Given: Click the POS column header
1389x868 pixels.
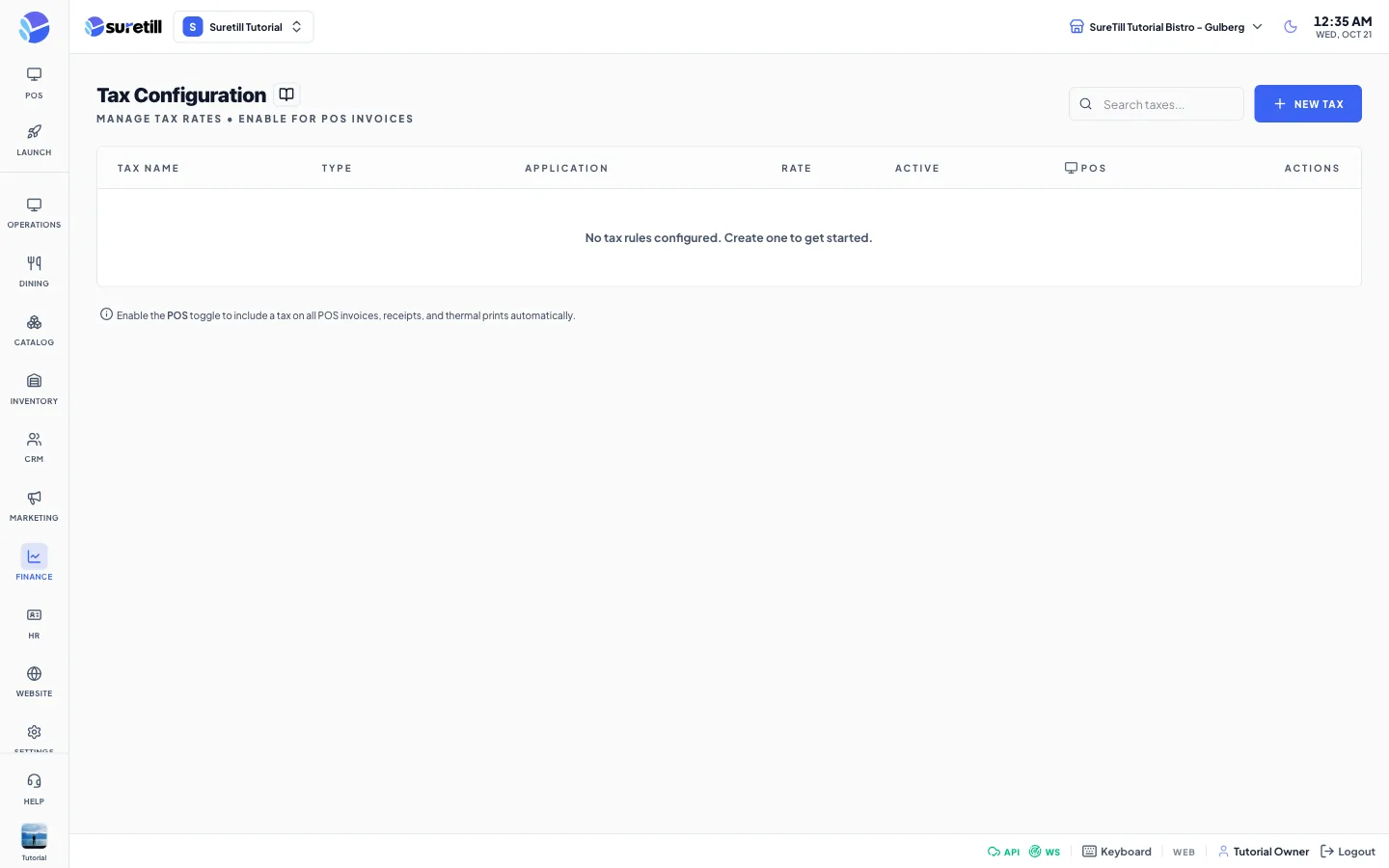Looking at the screenshot, I should (1085, 168).
